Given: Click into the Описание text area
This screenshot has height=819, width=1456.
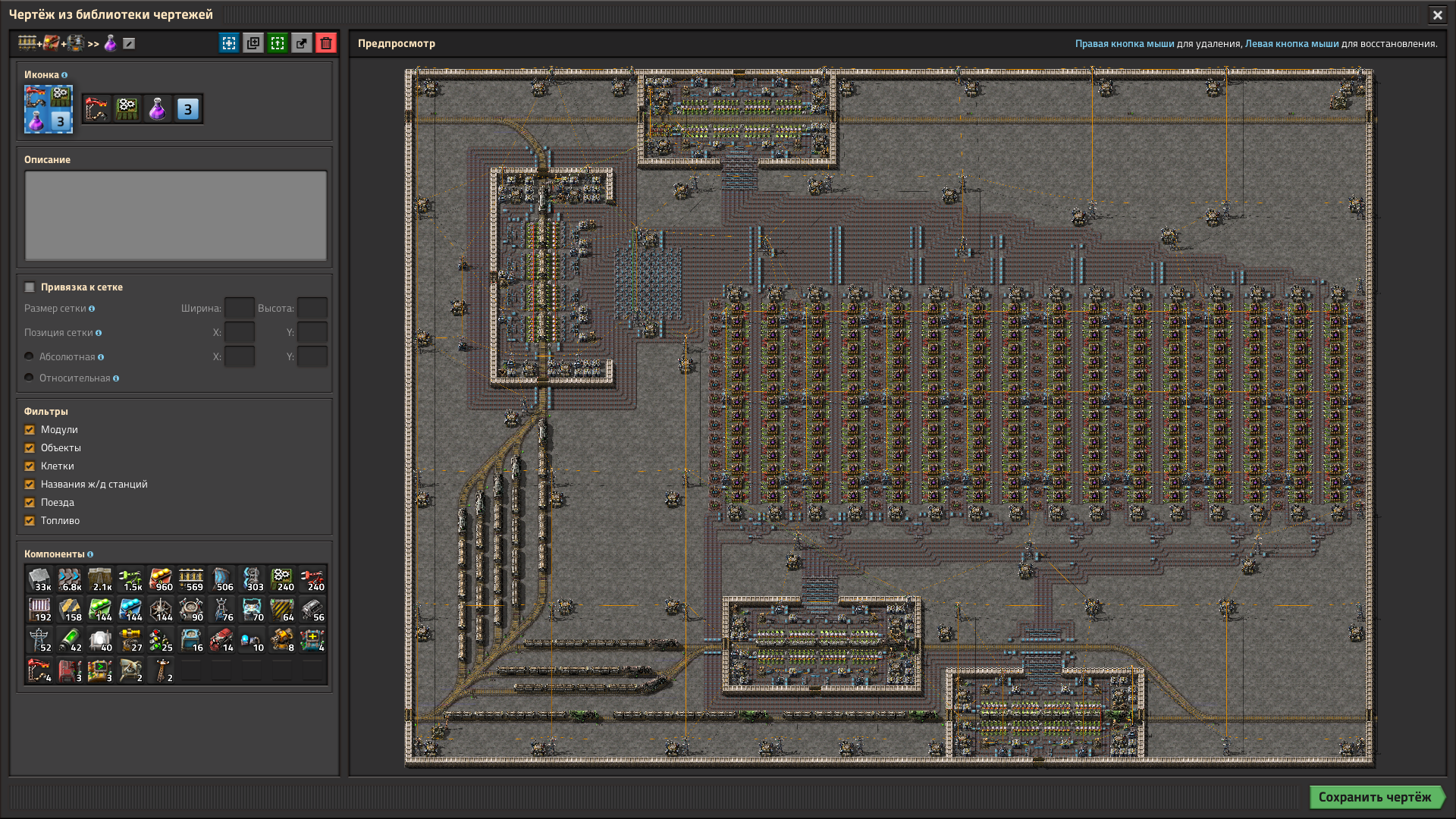Looking at the screenshot, I should (176, 215).
